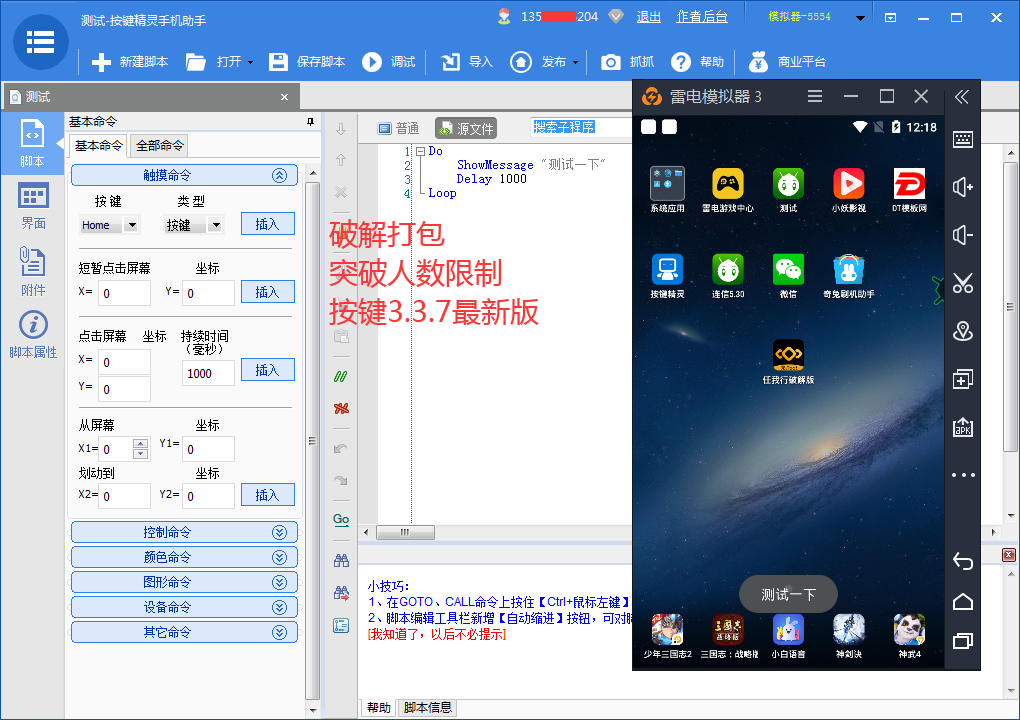Switch to the 基本命令 tab

point(98,145)
